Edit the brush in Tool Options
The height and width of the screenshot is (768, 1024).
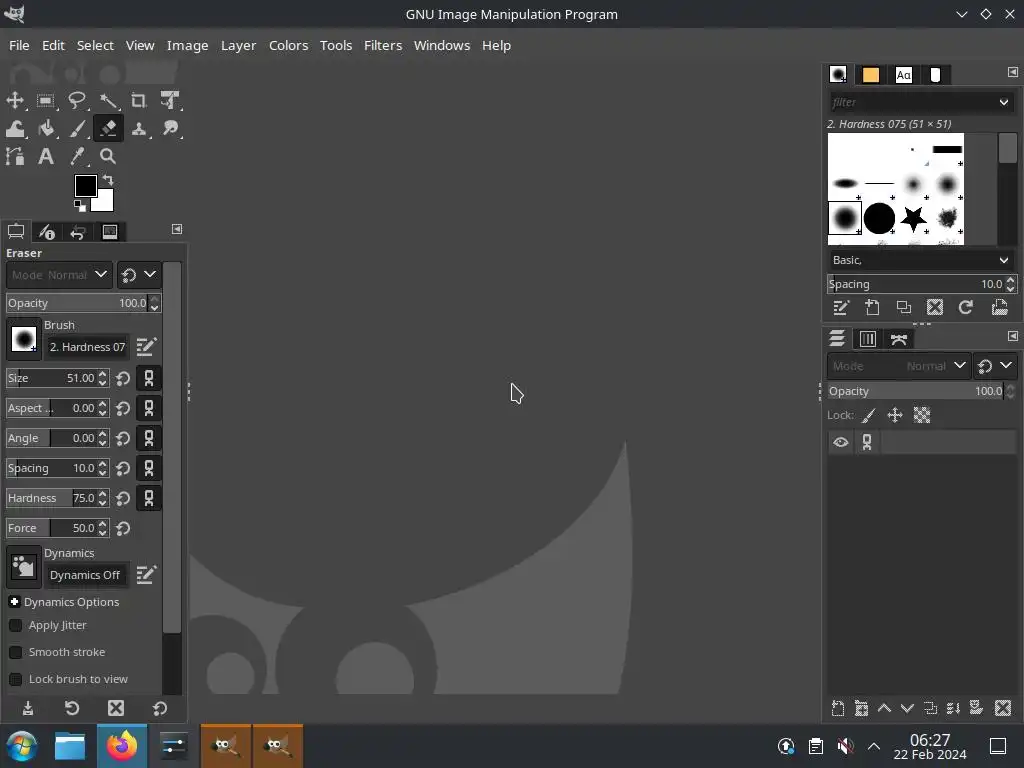(x=146, y=347)
